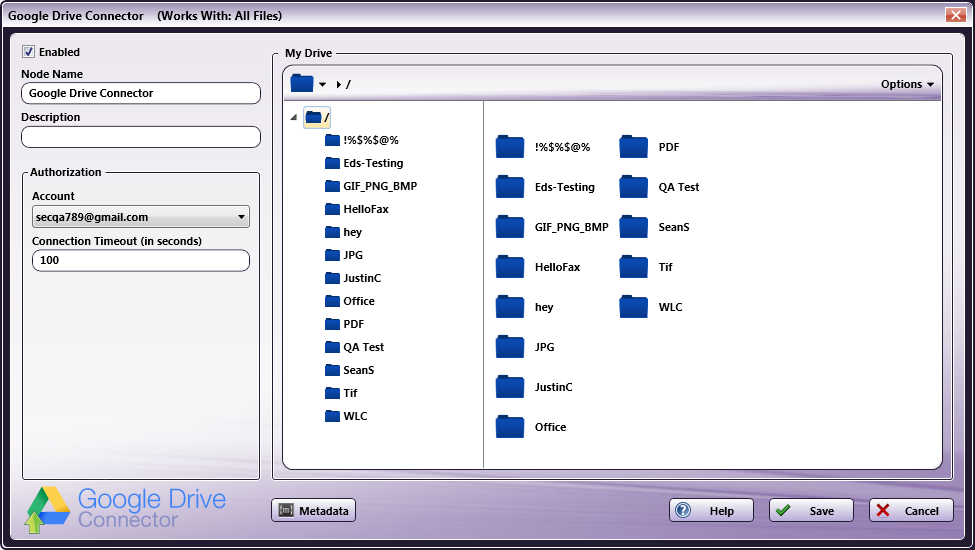Click large PDF folder icon
Viewport: 975px width, 550px height.
pos(634,147)
